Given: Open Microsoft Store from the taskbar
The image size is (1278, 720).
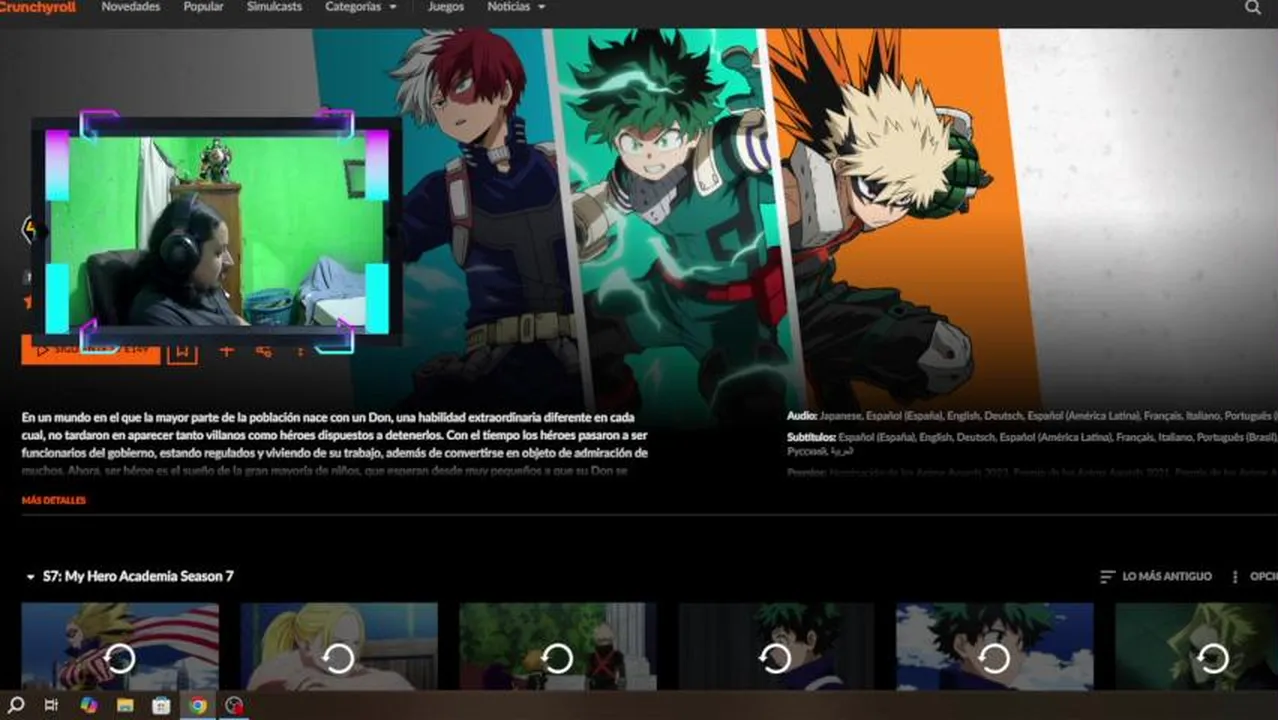Looking at the screenshot, I should [x=161, y=705].
